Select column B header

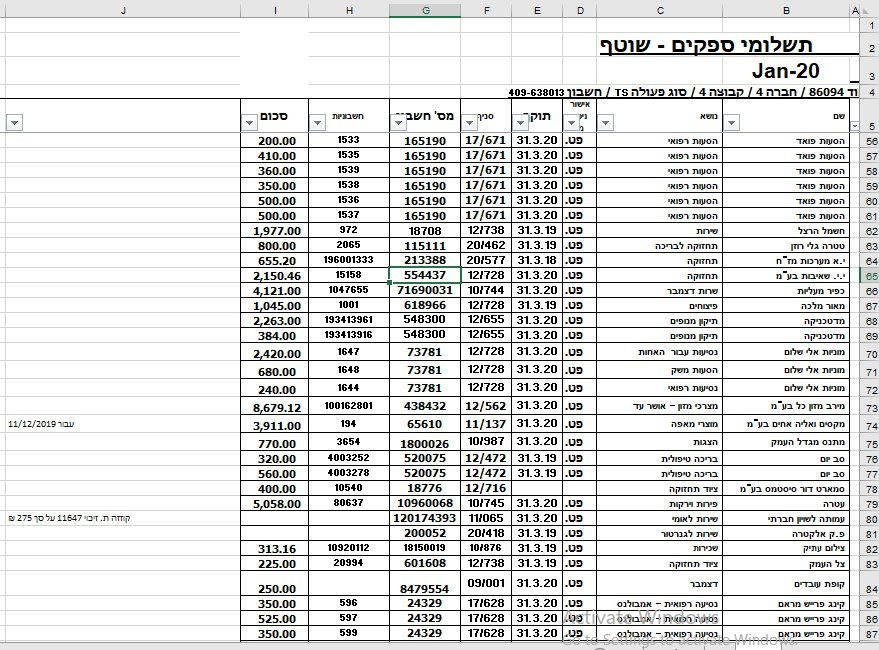click(786, 10)
